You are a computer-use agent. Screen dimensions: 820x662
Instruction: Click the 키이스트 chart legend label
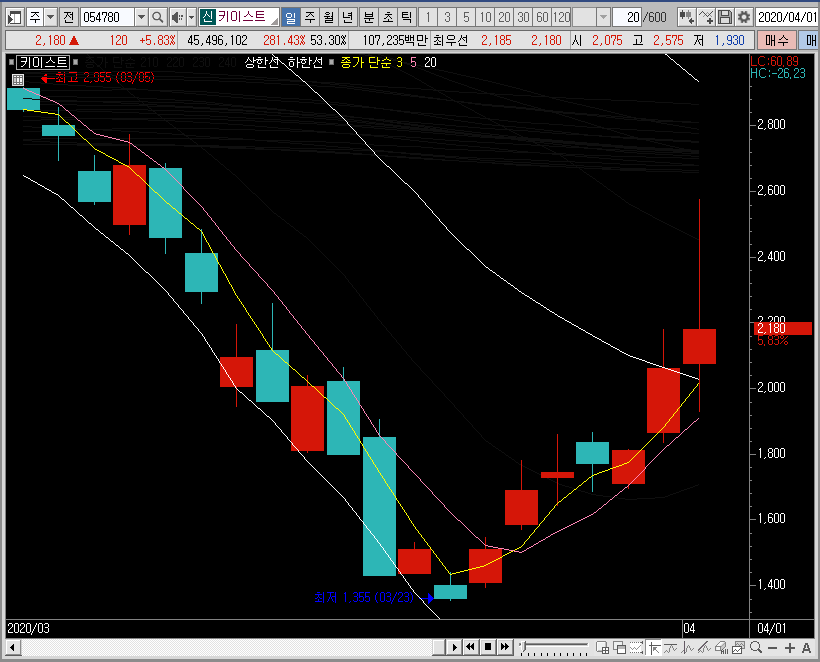(43, 63)
